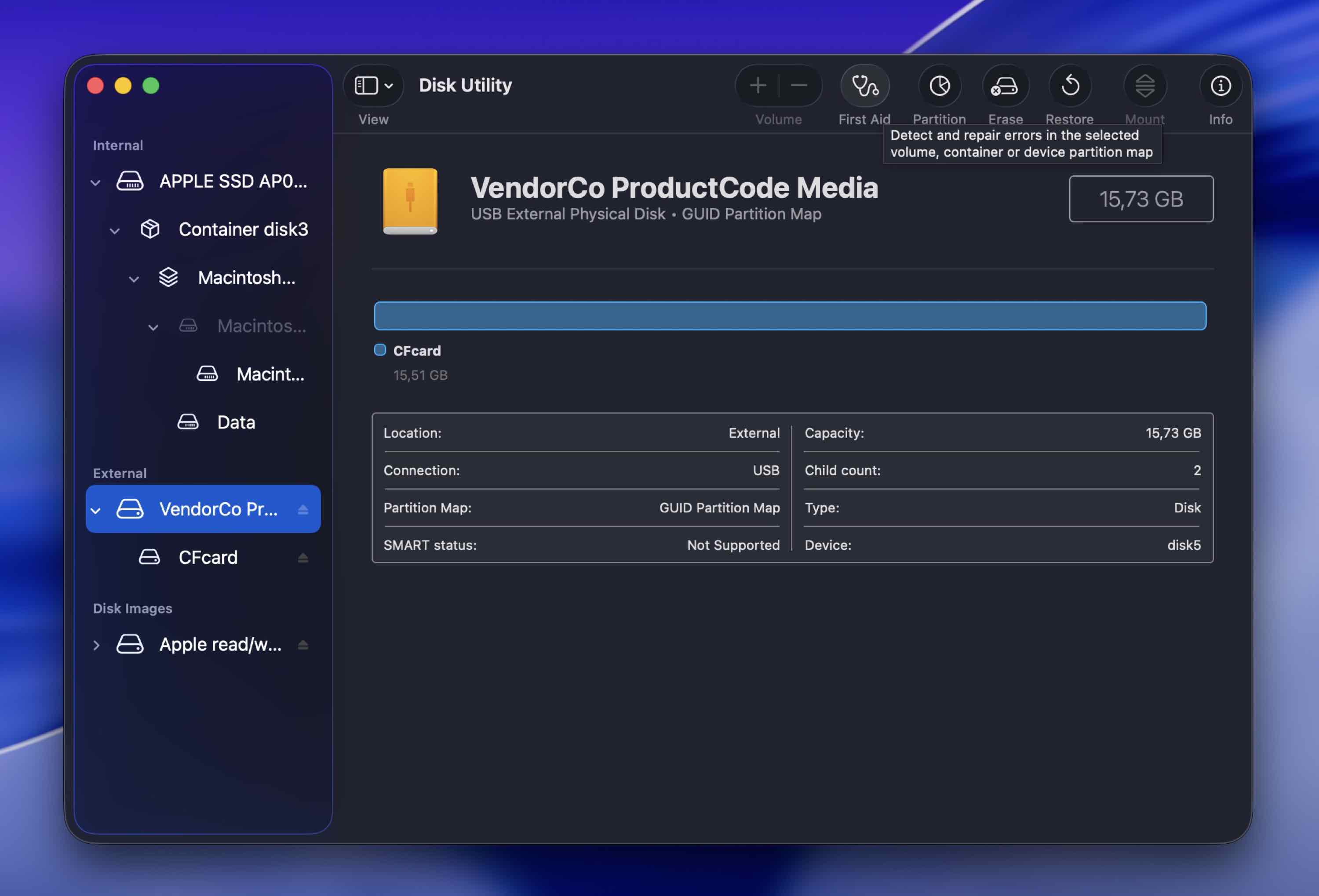Minimize the Disk Utility window

(x=123, y=86)
